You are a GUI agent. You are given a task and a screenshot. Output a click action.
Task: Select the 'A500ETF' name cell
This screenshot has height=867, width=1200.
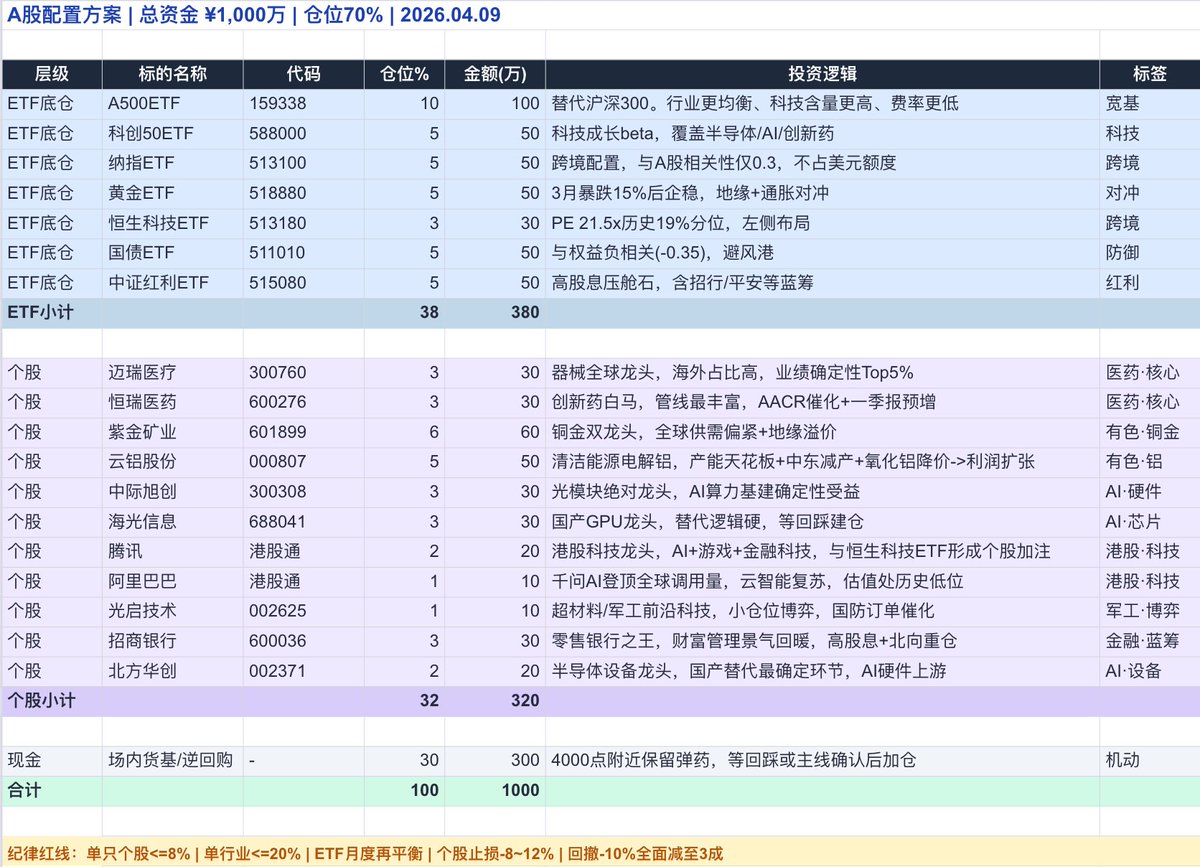(x=172, y=103)
